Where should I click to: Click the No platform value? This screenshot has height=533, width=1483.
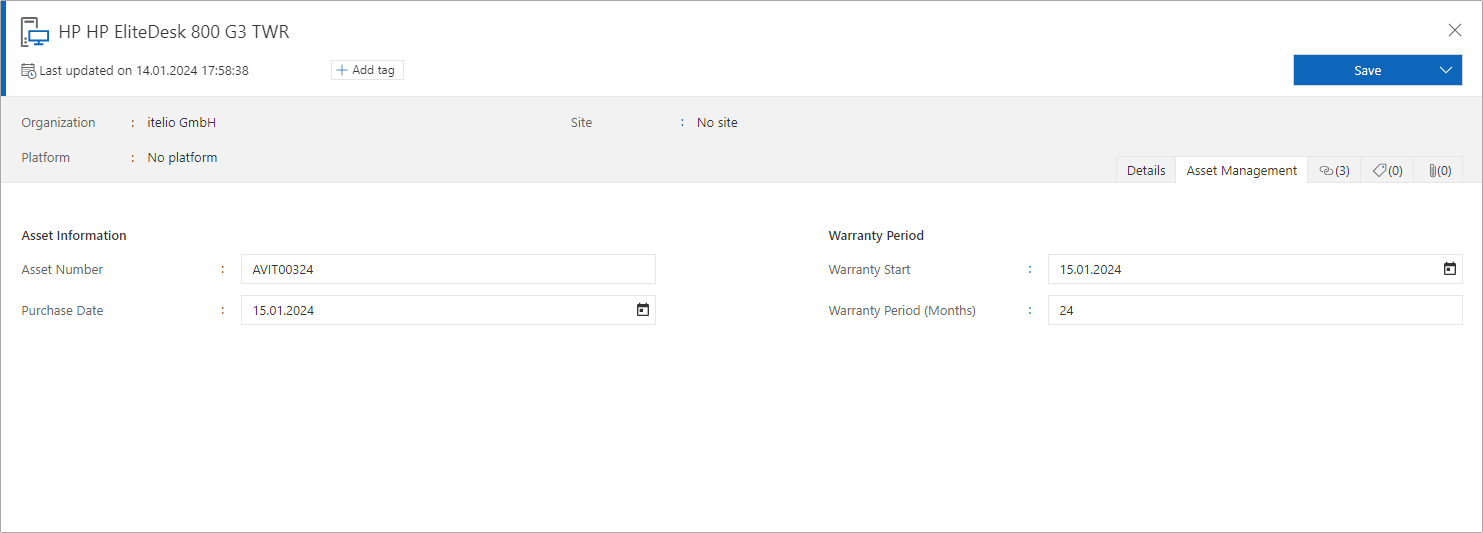[182, 158]
